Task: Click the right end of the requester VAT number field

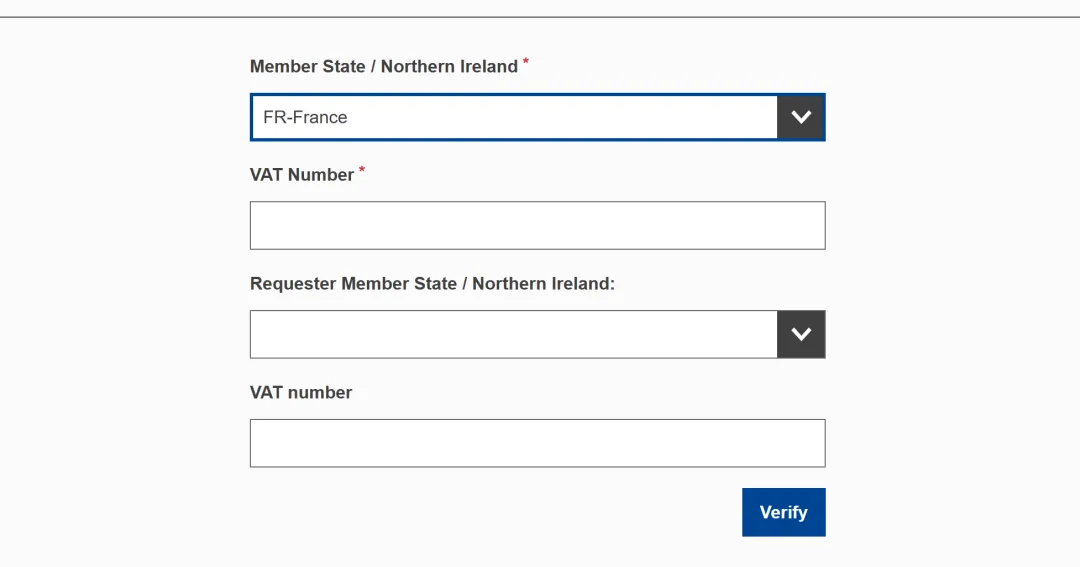Action: (812, 443)
